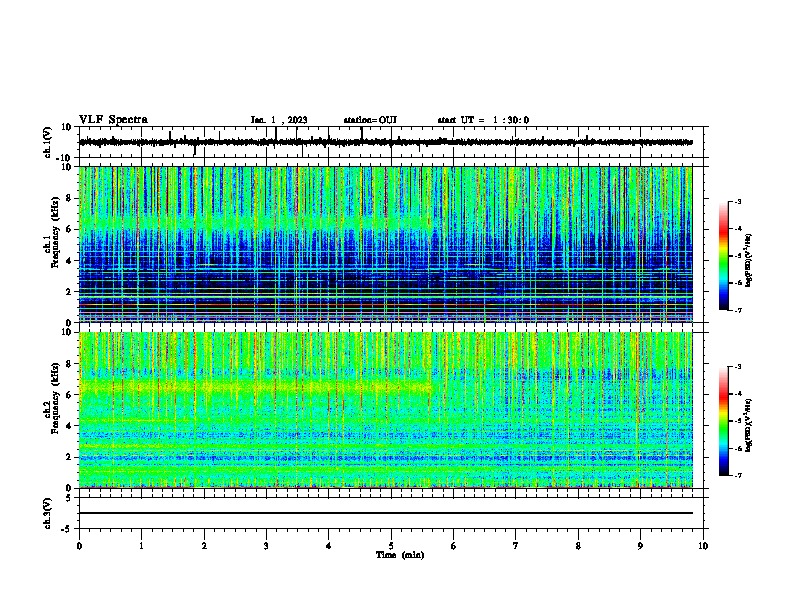Screen dimensions: 792x612
Task: Click the "VLF Spectra" plot title
Action: click(x=113, y=120)
